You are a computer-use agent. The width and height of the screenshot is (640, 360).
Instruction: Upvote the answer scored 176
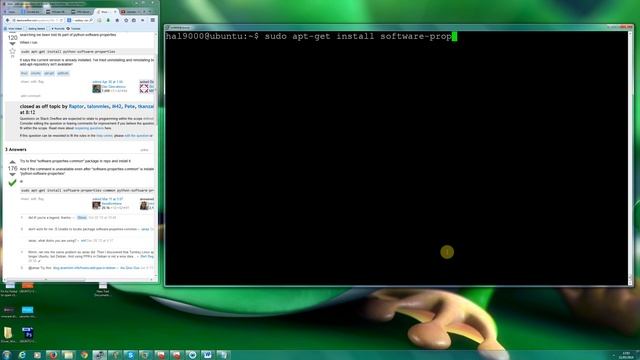tap(12, 162)
